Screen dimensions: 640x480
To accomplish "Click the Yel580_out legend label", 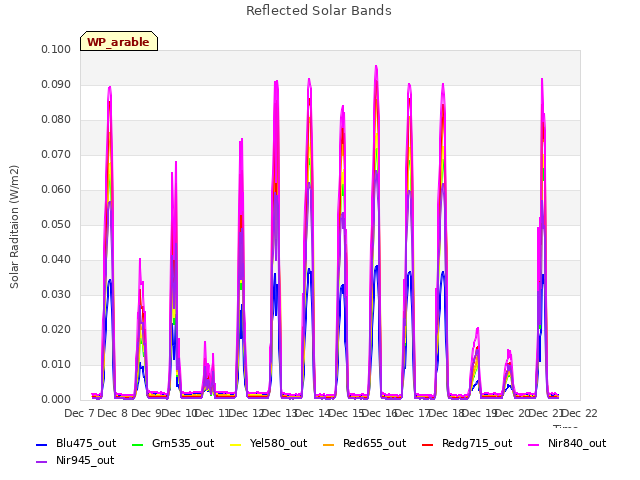I will (278, 443).
